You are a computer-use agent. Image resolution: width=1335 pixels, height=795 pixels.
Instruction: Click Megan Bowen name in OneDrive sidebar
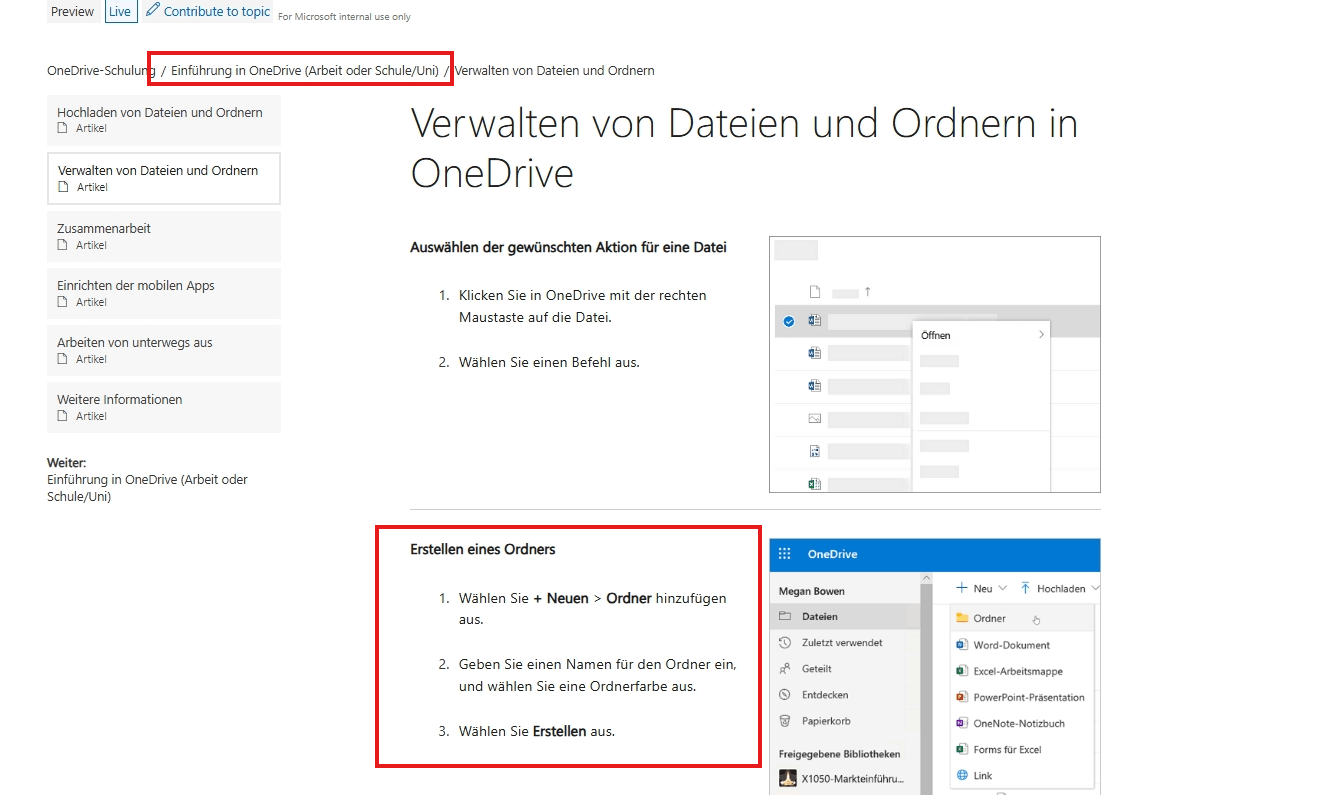812,591
